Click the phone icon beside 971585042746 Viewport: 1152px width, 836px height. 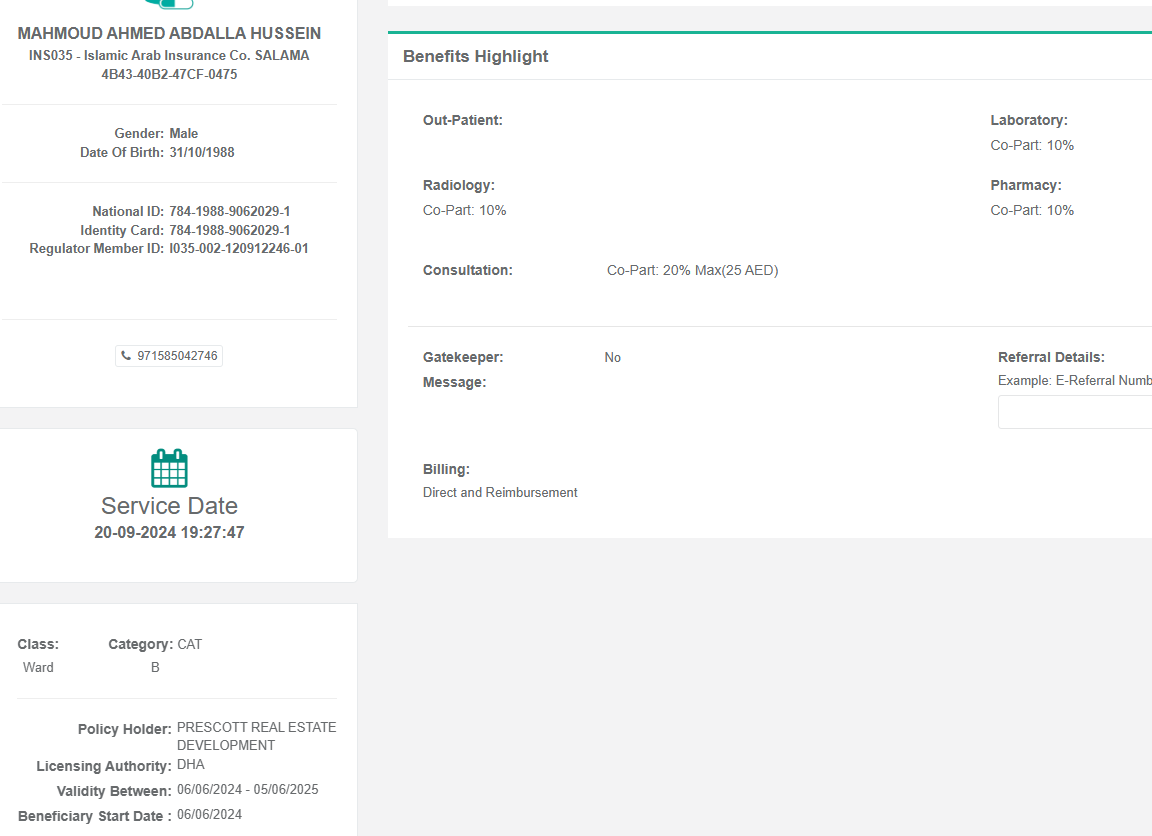[126, 356]
